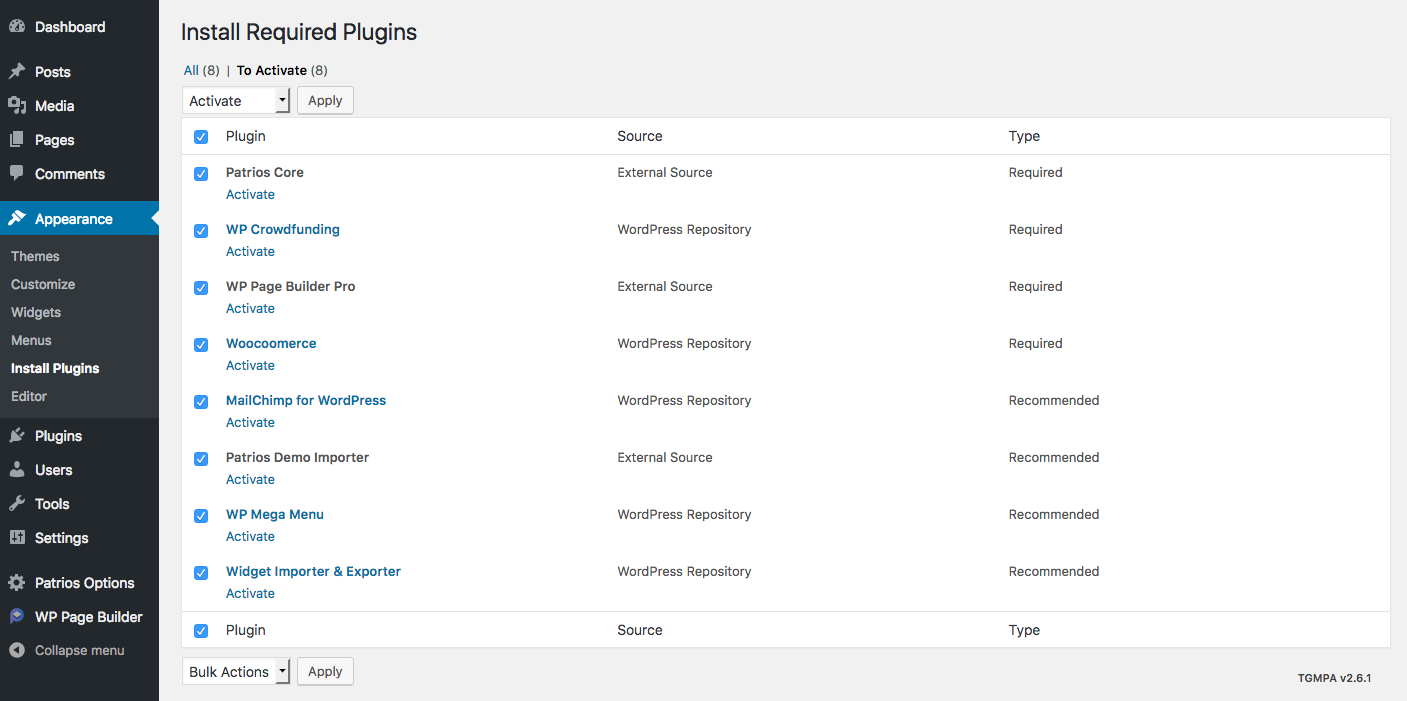Open the Customize submenu item

43,284
